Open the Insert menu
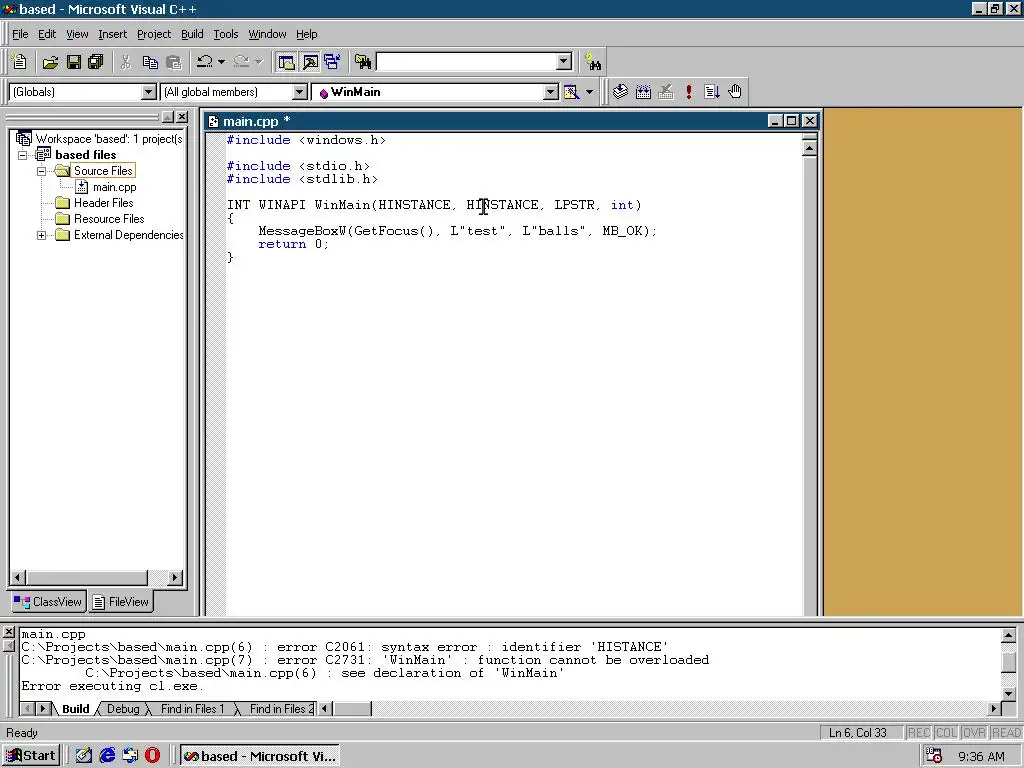This screenshot has height=768, width=1024. tap(113, 34)
